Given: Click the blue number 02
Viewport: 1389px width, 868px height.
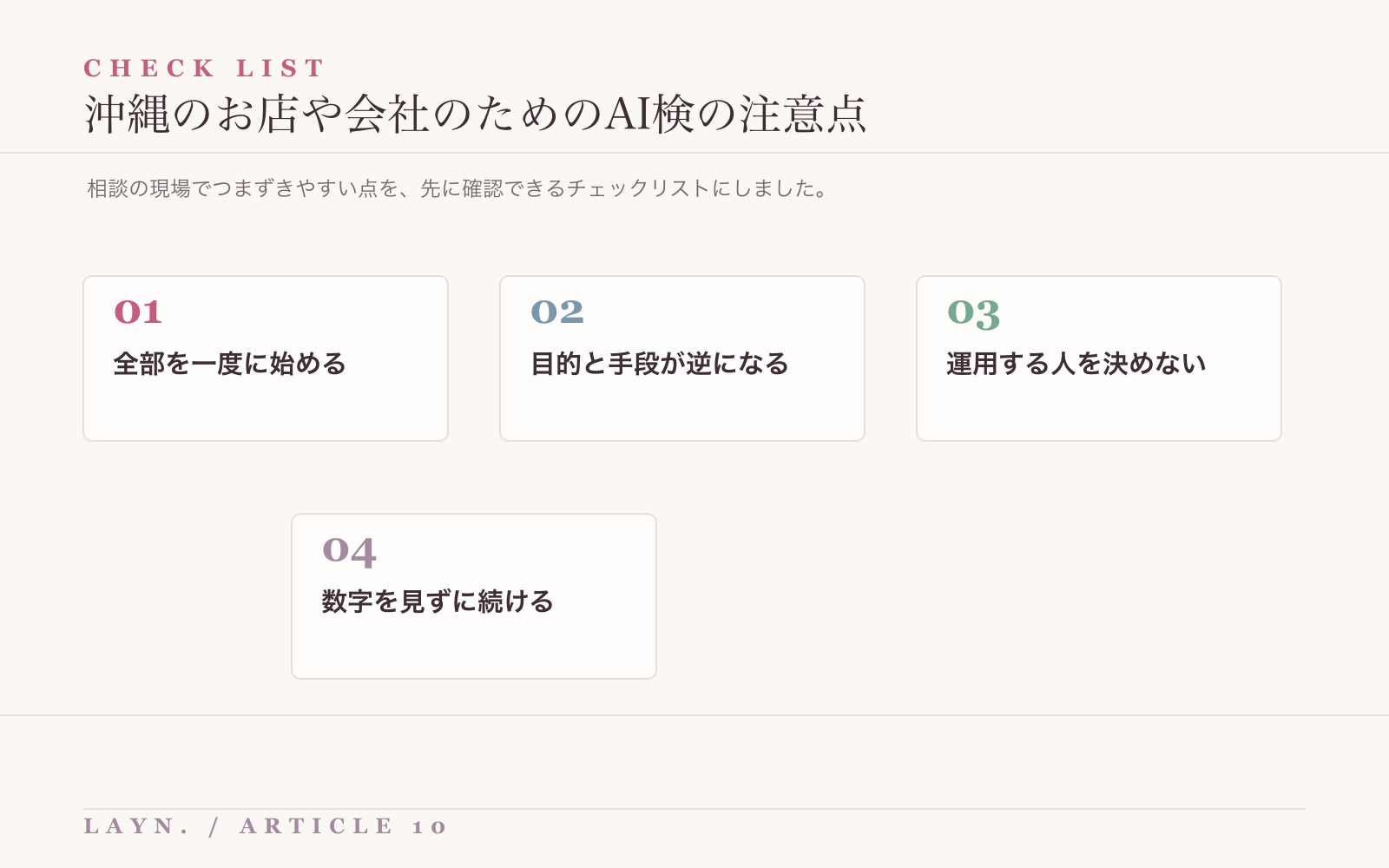Looking at the screenshot, I should (x=557, y=312).
